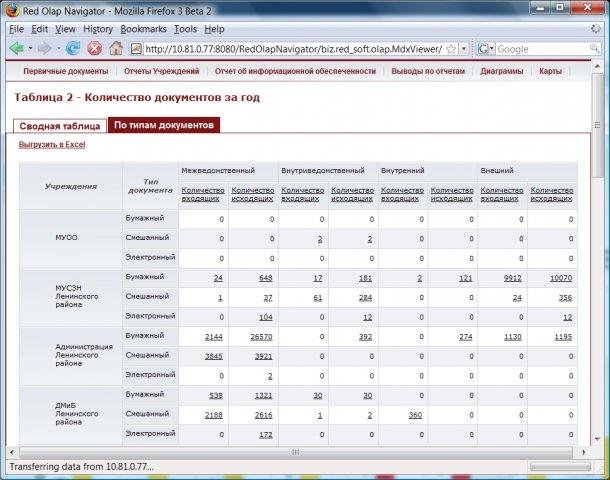Open the Диаграммы section

click(501, 71)
